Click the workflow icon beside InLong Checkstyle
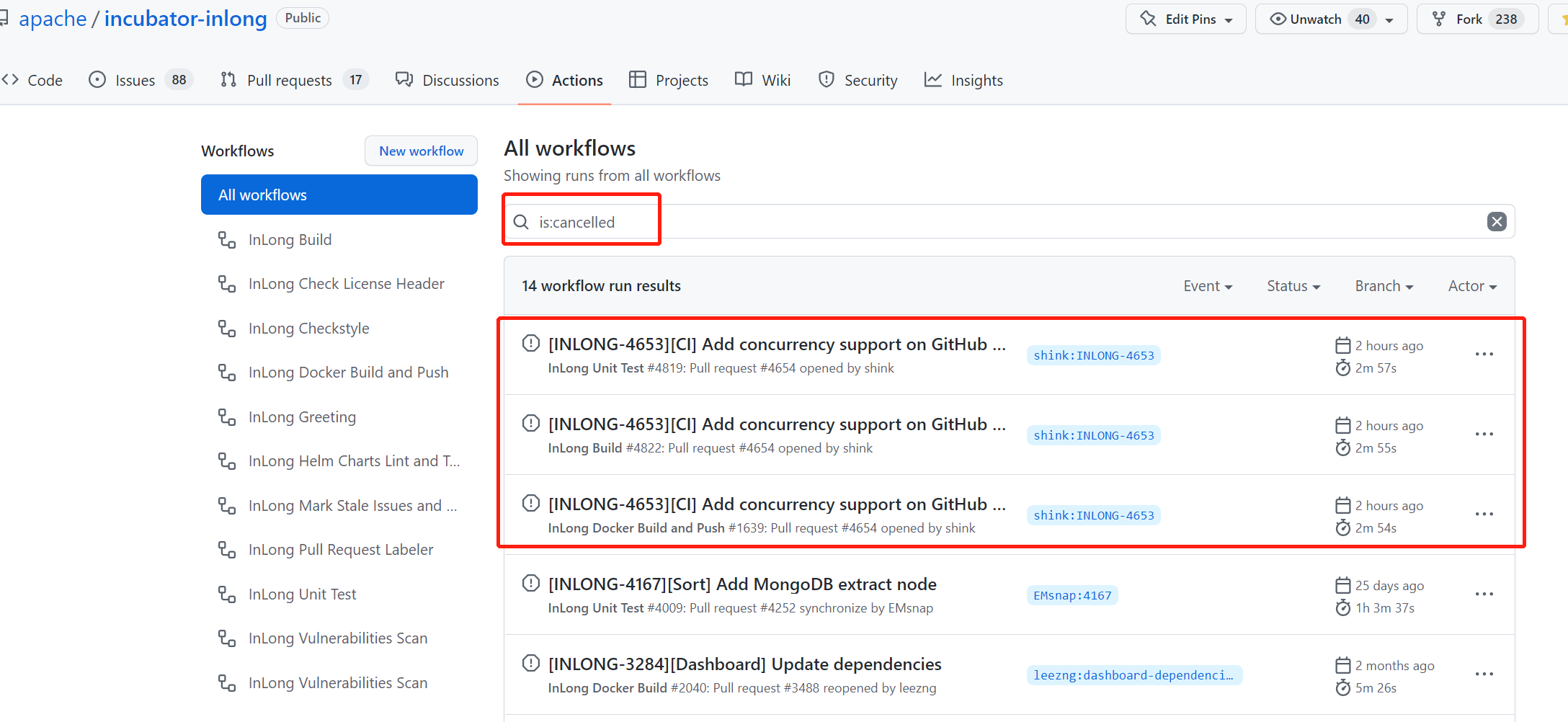1568x722 pixels. click(227, 329)
